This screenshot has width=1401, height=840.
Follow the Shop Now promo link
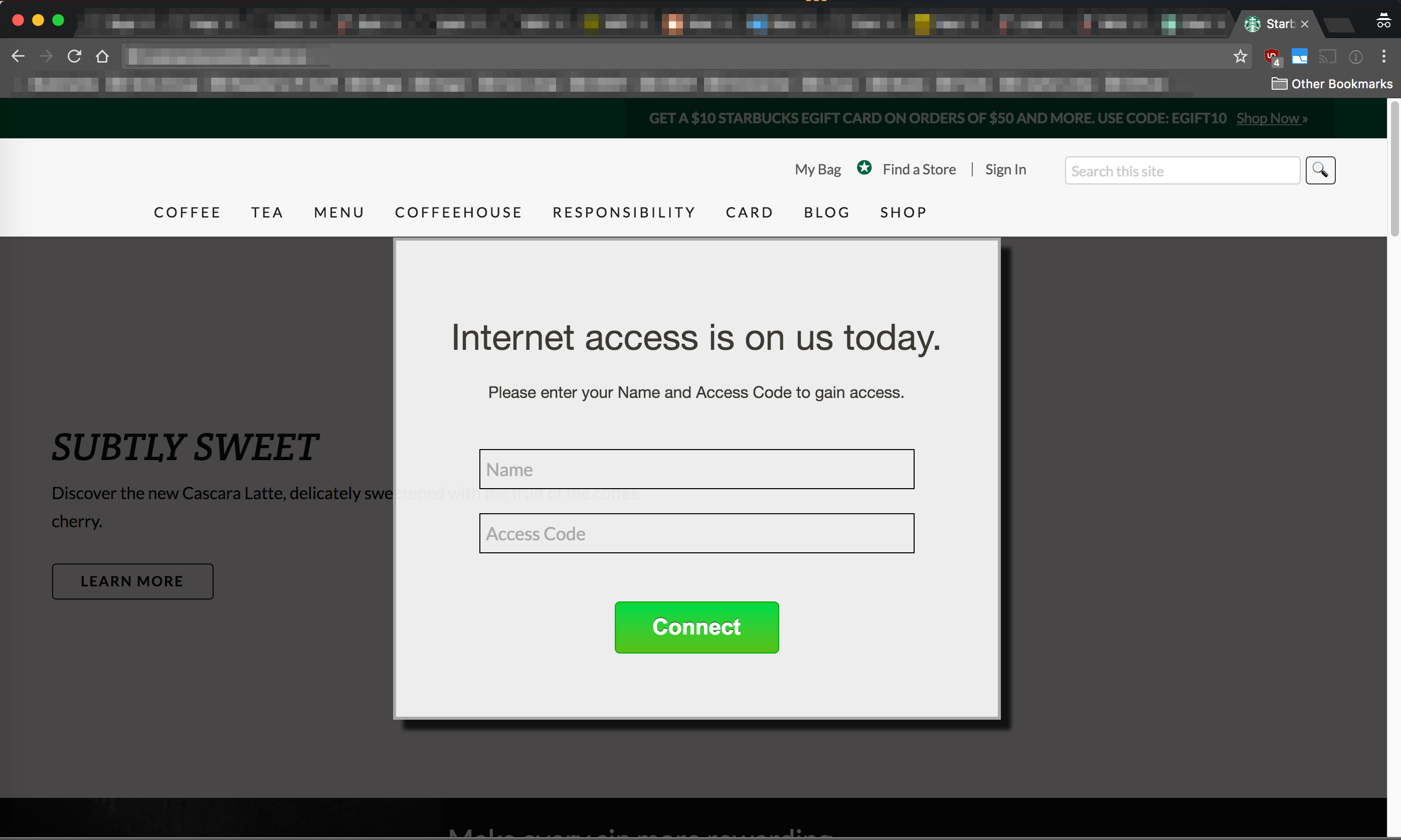1271,118
